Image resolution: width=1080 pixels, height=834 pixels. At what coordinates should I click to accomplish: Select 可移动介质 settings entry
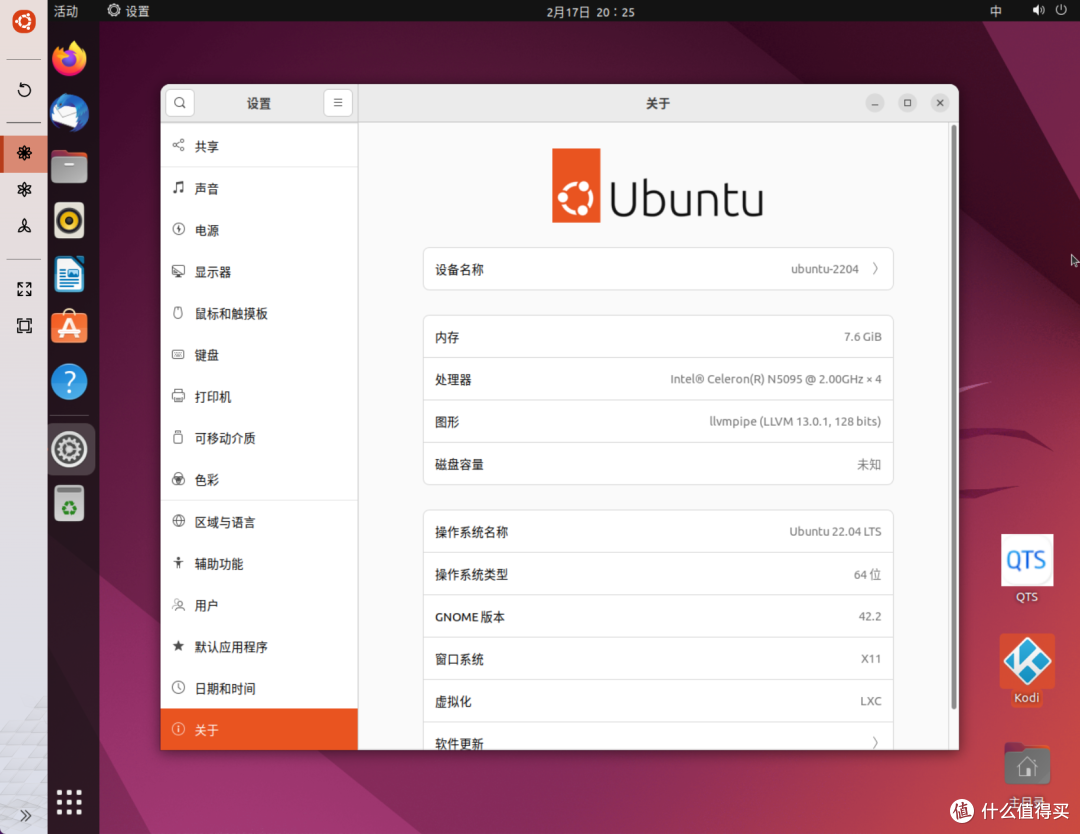(x=259, y=438)
